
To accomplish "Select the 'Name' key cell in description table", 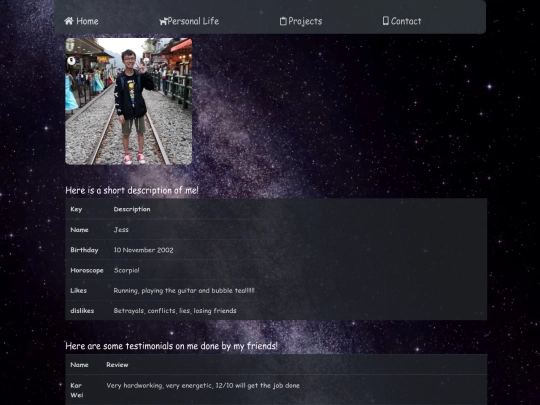I will coord(80,230).
